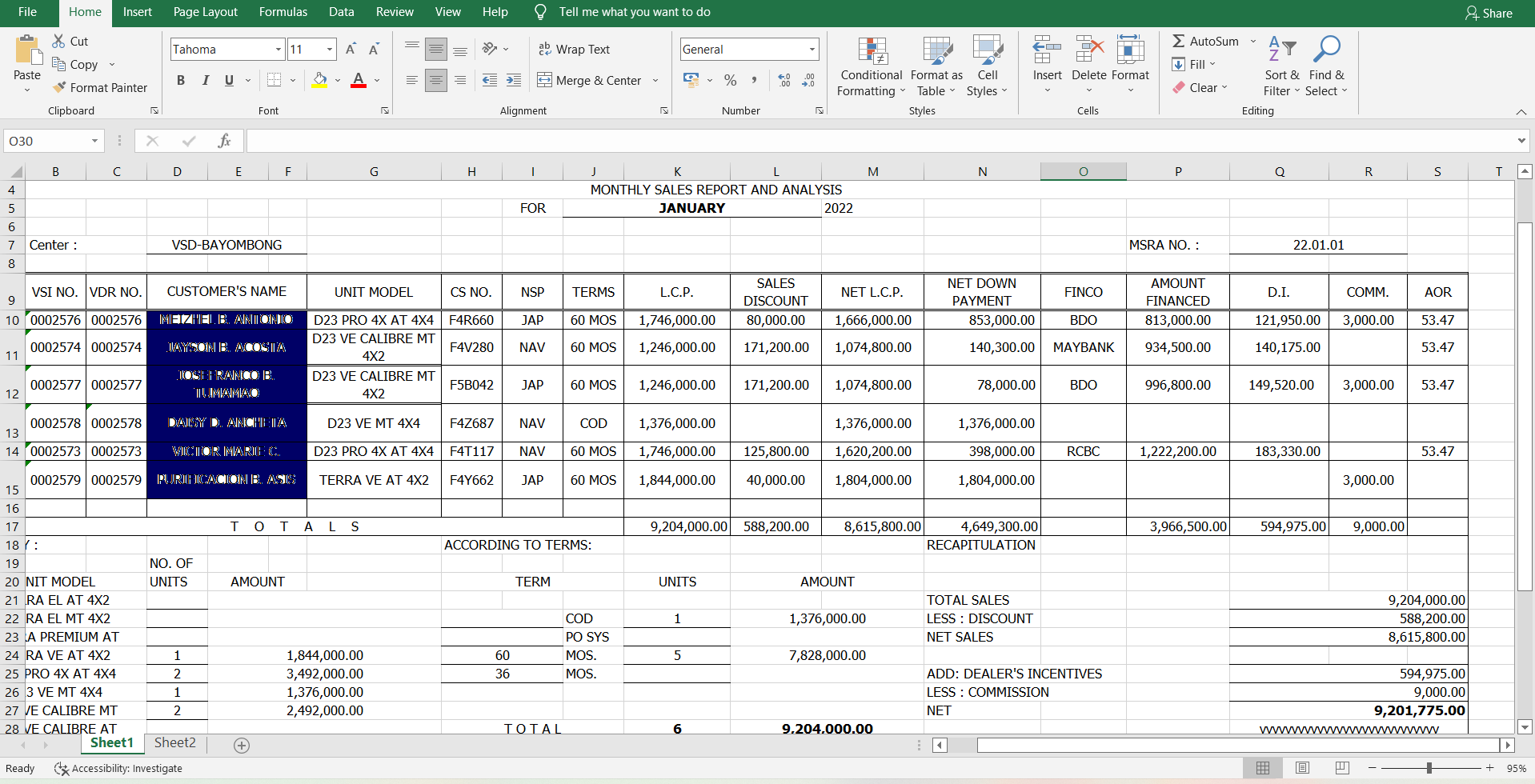The width and height of the screenshot is (1535, 784).
Task: Toggle Bold formatting
Action: 181,80
